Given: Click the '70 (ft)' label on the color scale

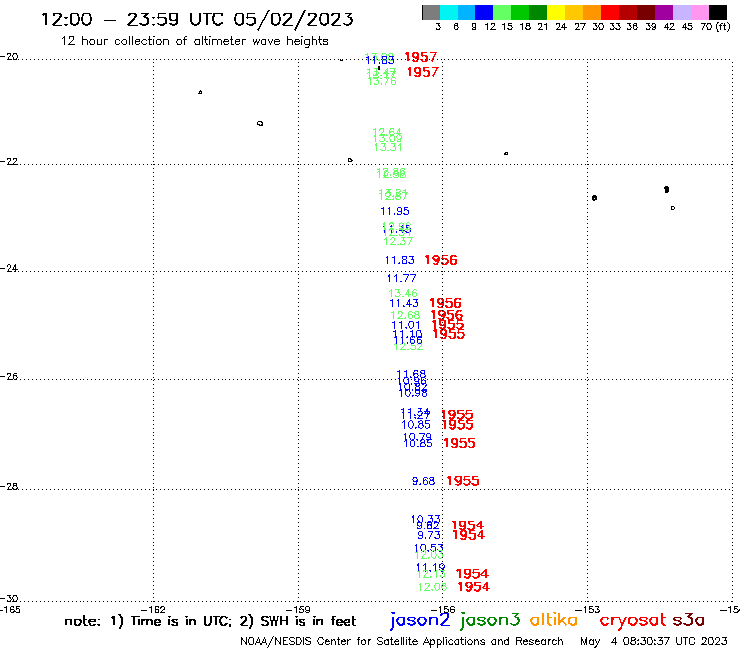Looking at the screenshot, I should [715, 27].
